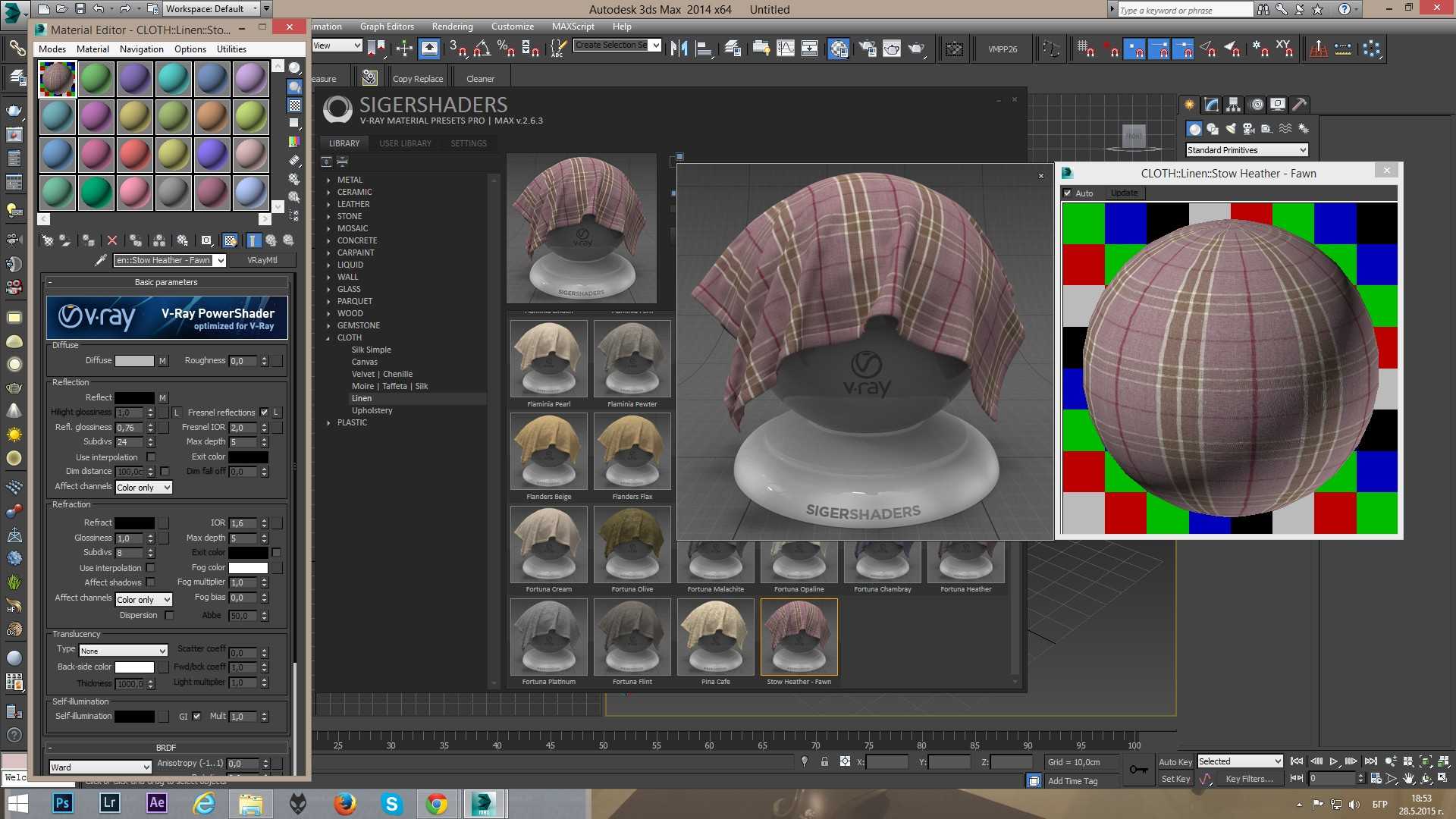Screen dimensions: 1456x819
Task: Enable Dim distance checkbox
Action: (165, 472)
